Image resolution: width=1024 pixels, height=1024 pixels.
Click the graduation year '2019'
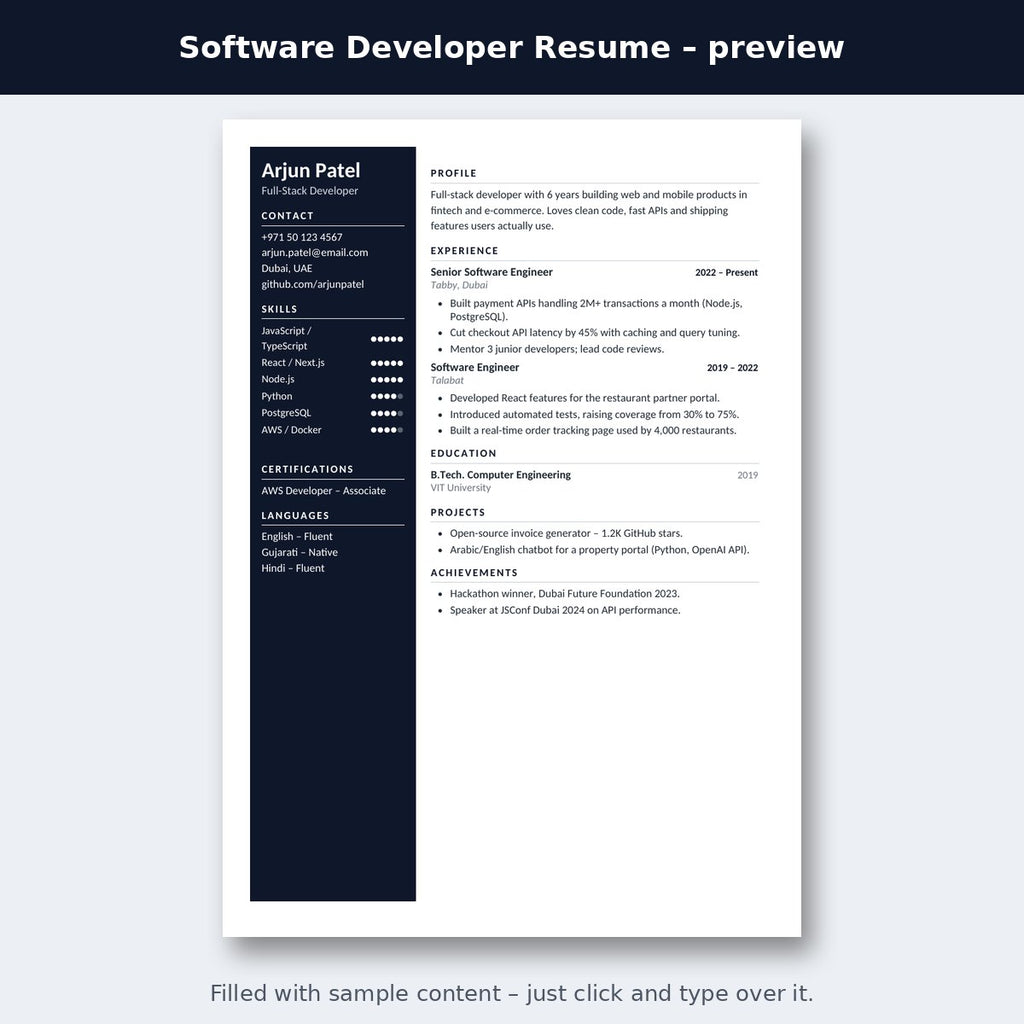[747, 475]
